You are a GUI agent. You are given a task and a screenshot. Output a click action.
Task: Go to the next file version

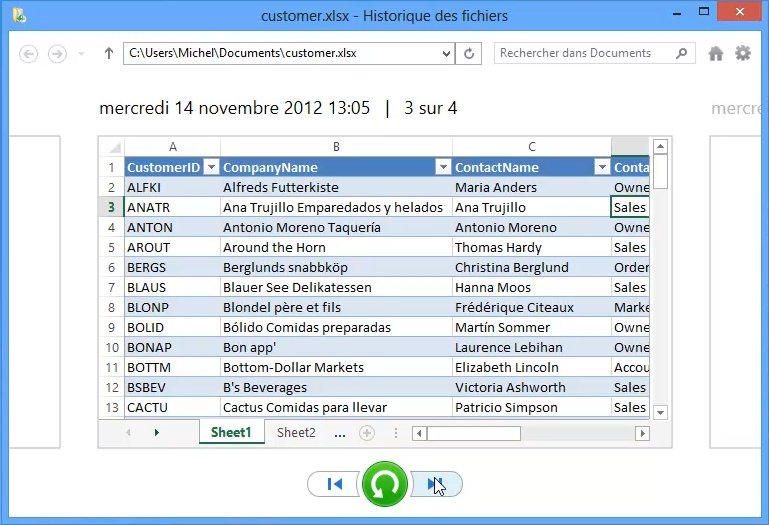437,484
